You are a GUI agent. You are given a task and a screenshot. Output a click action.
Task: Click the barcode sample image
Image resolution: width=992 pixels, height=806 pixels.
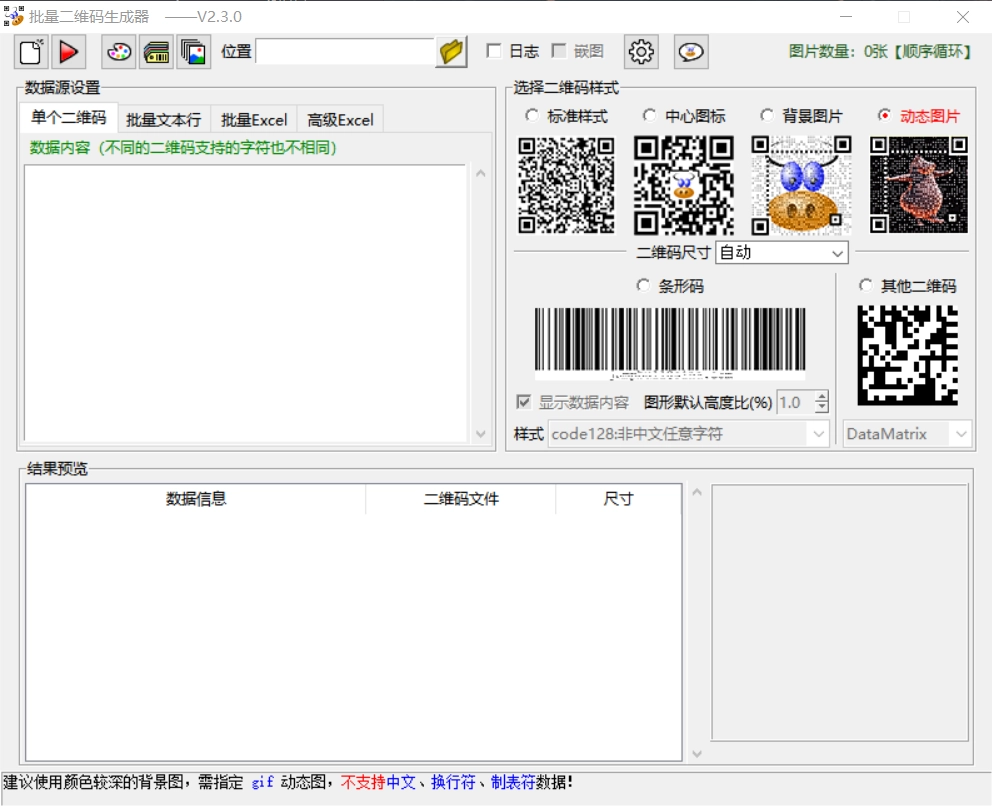point(670,343)
